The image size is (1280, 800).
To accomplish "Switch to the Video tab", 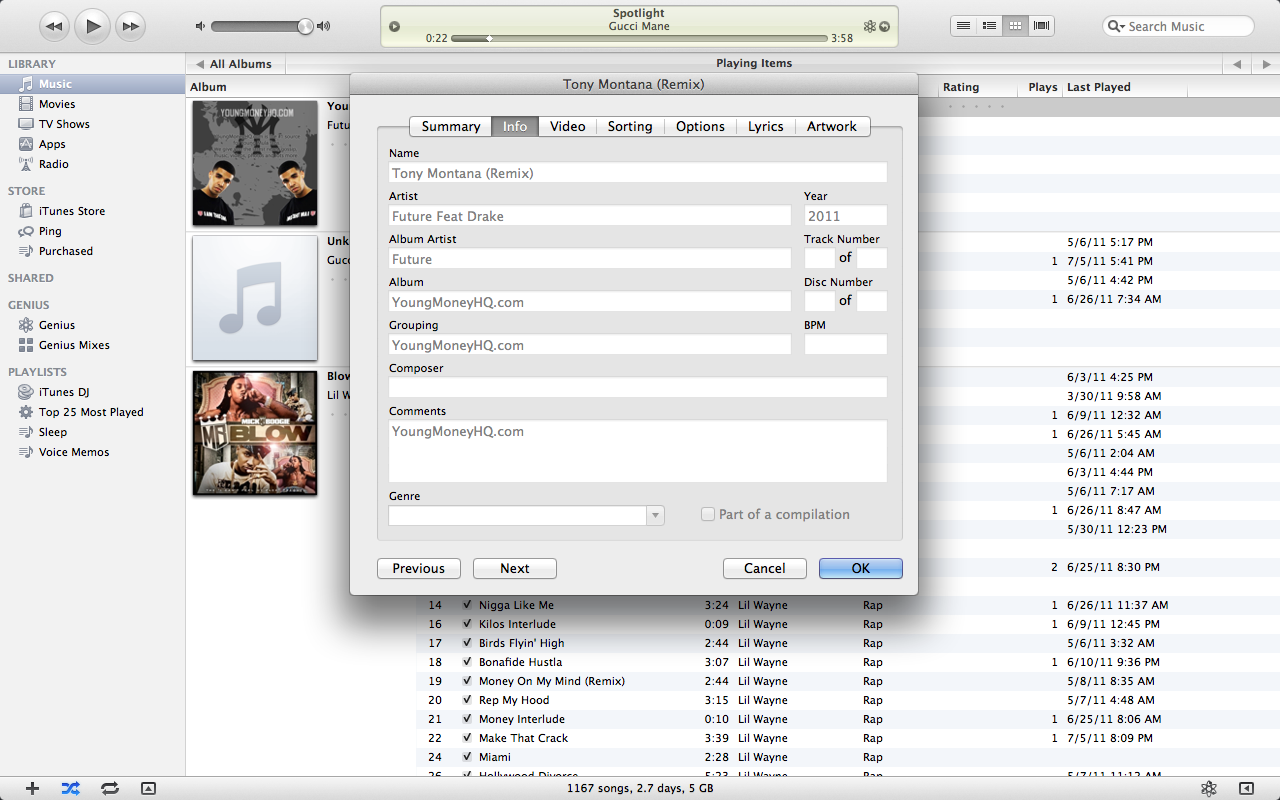I will 567,126.
